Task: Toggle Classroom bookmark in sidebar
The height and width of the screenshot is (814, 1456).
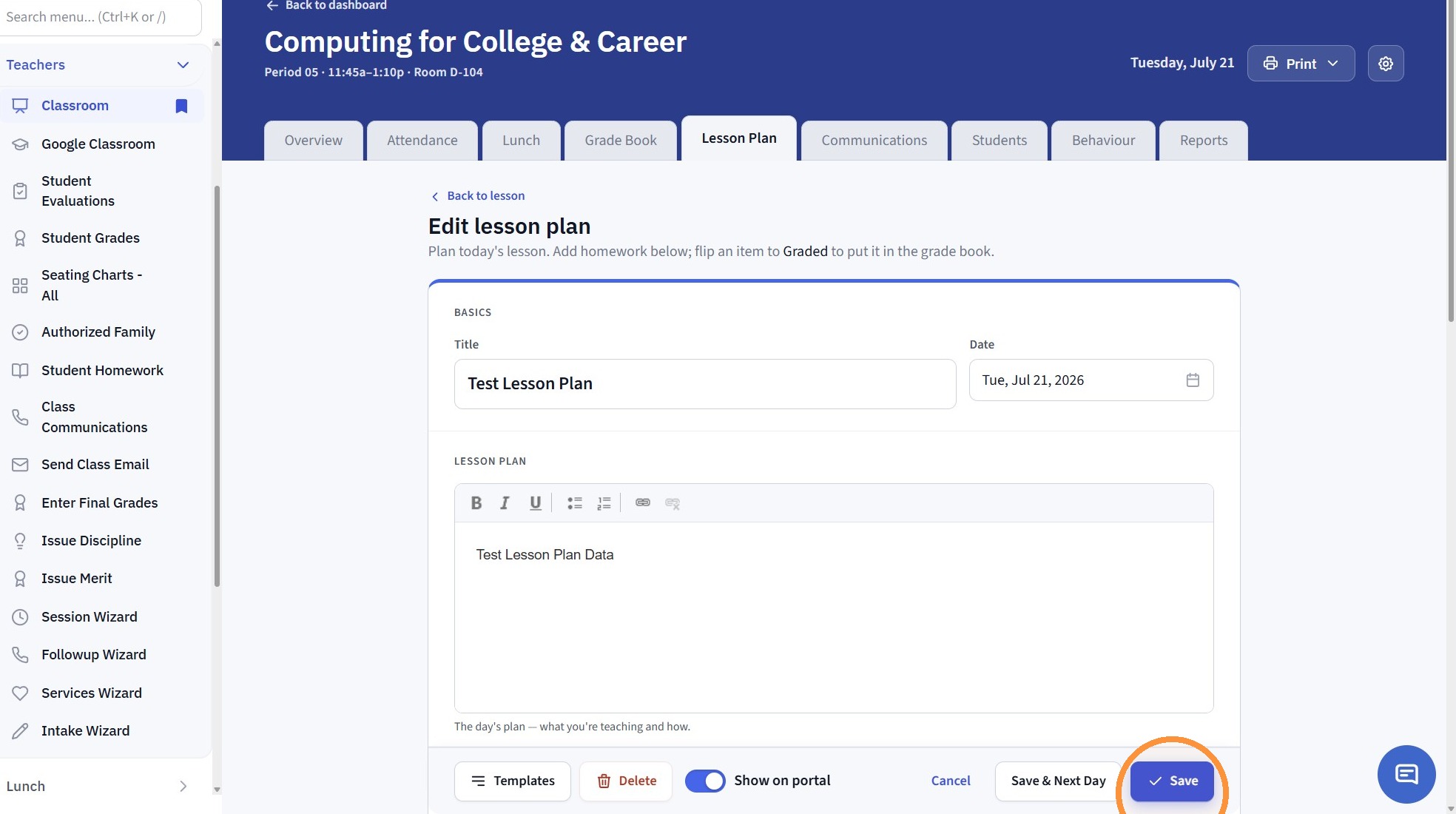Action: [181, 106]
